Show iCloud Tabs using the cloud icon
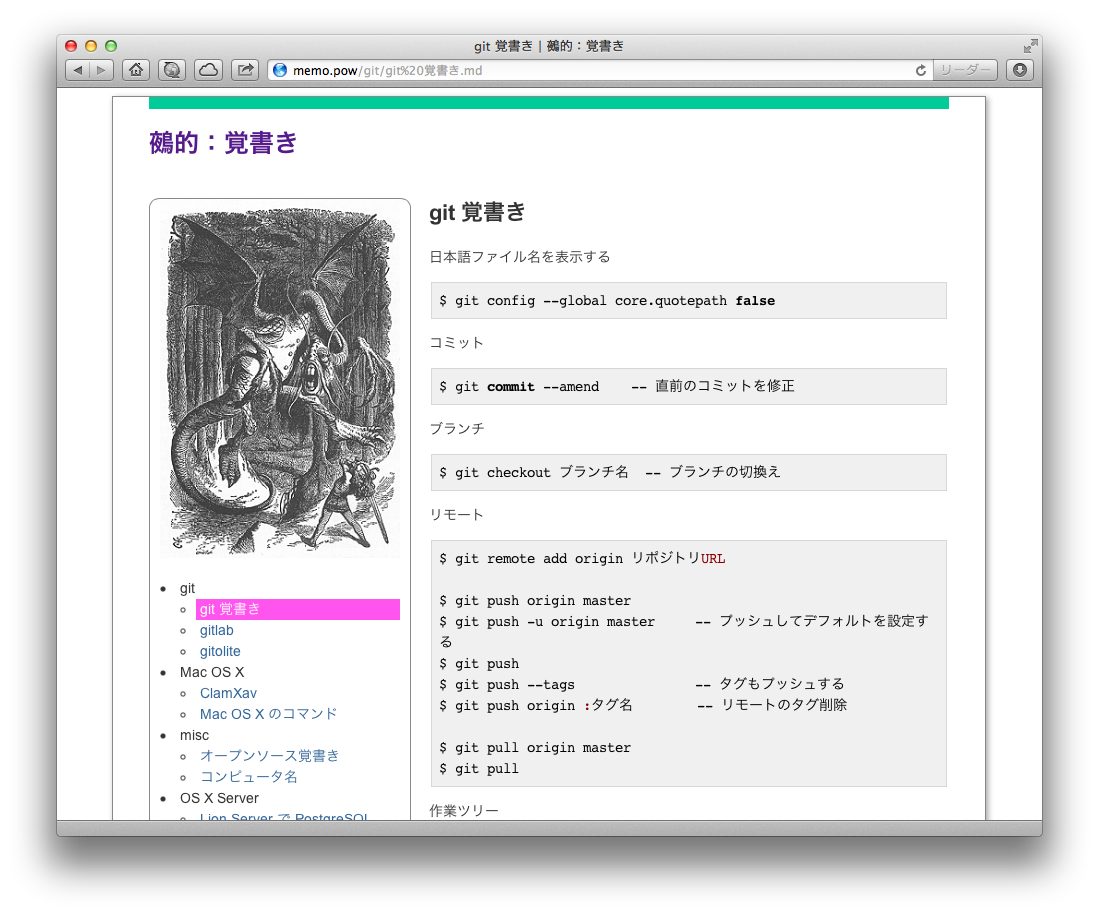Screen dimensions: 1099x915 tap(208, 70)
